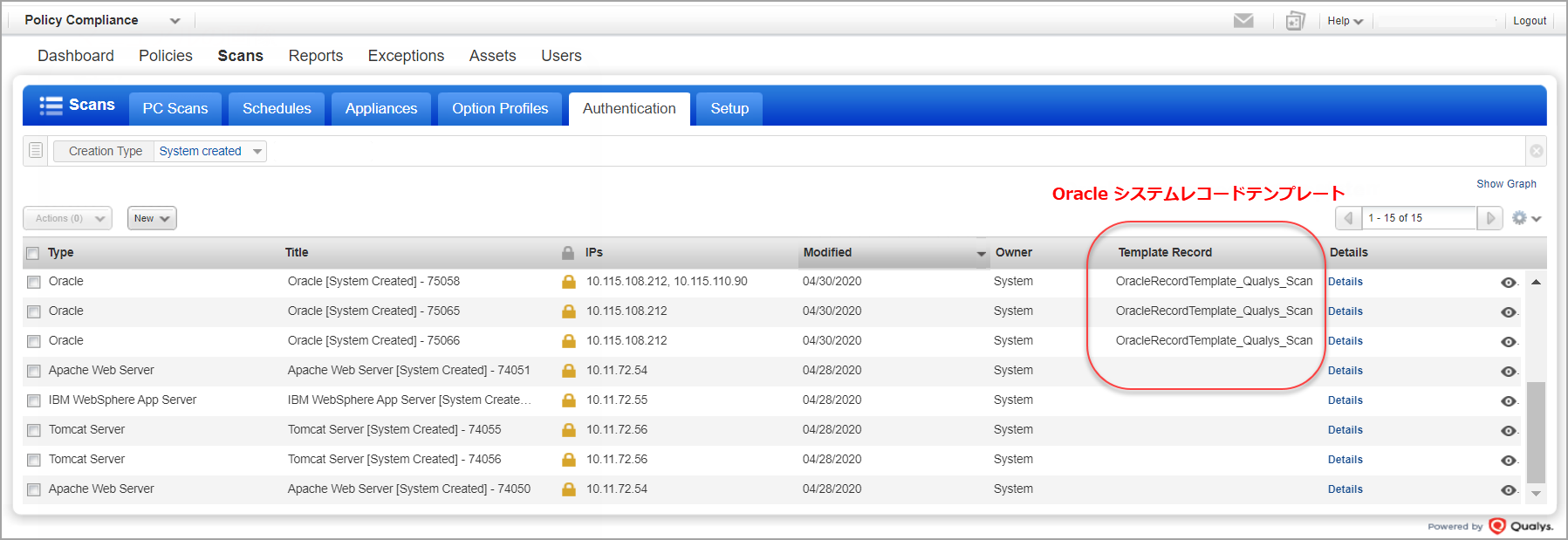Open Details for Tomcat Server 74056

click(1345, 460)
